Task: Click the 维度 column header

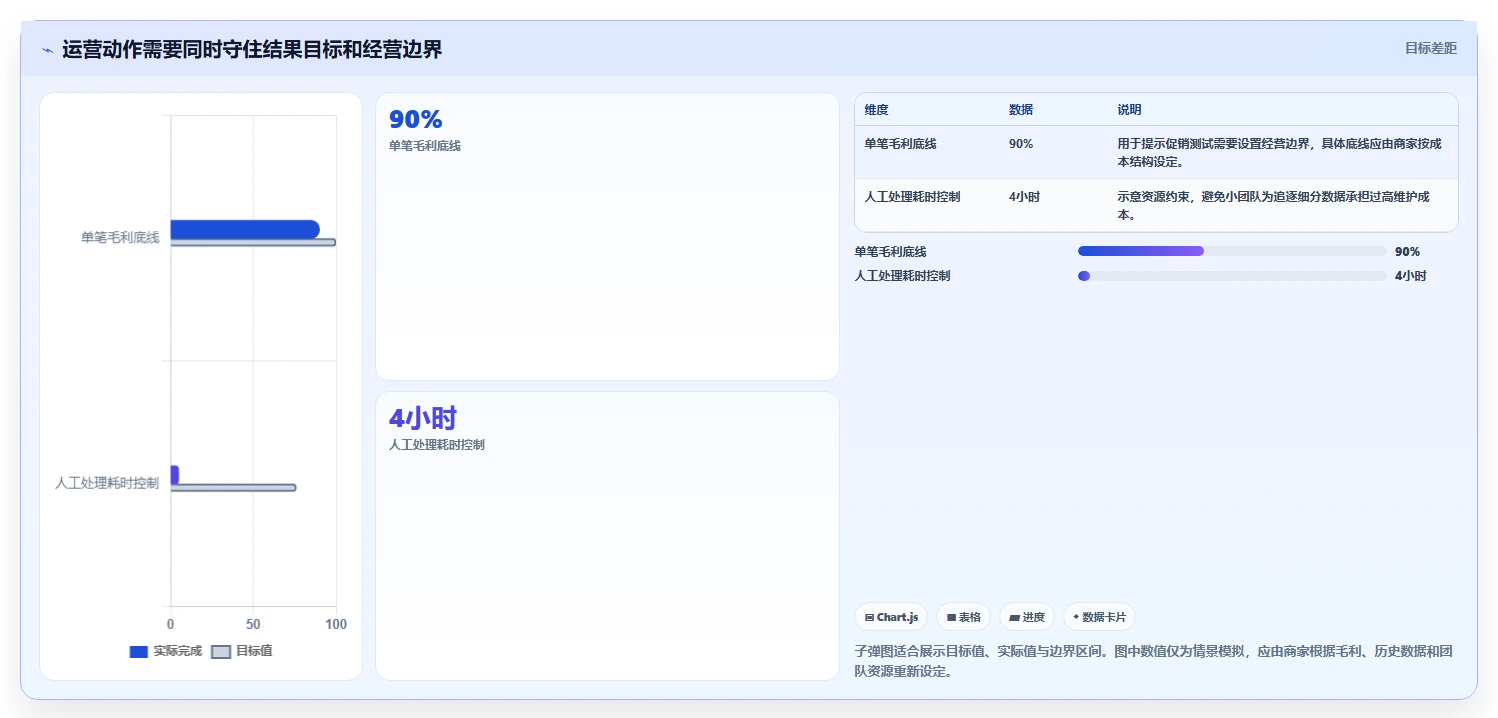Action: [x=877, y=110]
